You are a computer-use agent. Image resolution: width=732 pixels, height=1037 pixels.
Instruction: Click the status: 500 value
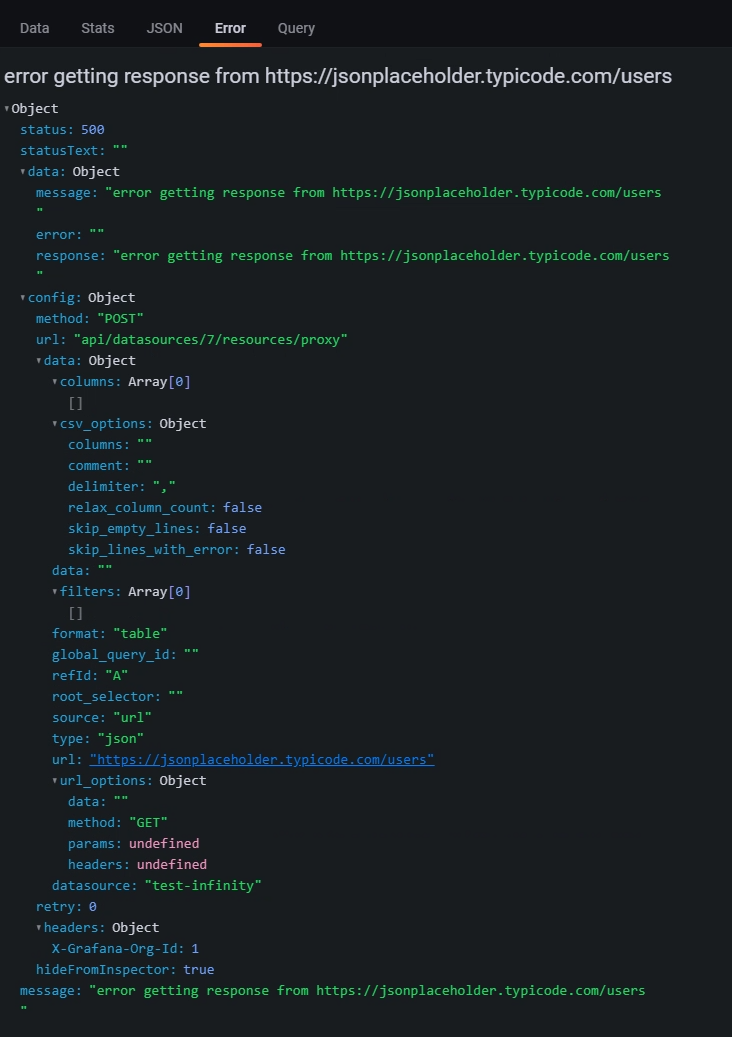click(x=93, y=130)
